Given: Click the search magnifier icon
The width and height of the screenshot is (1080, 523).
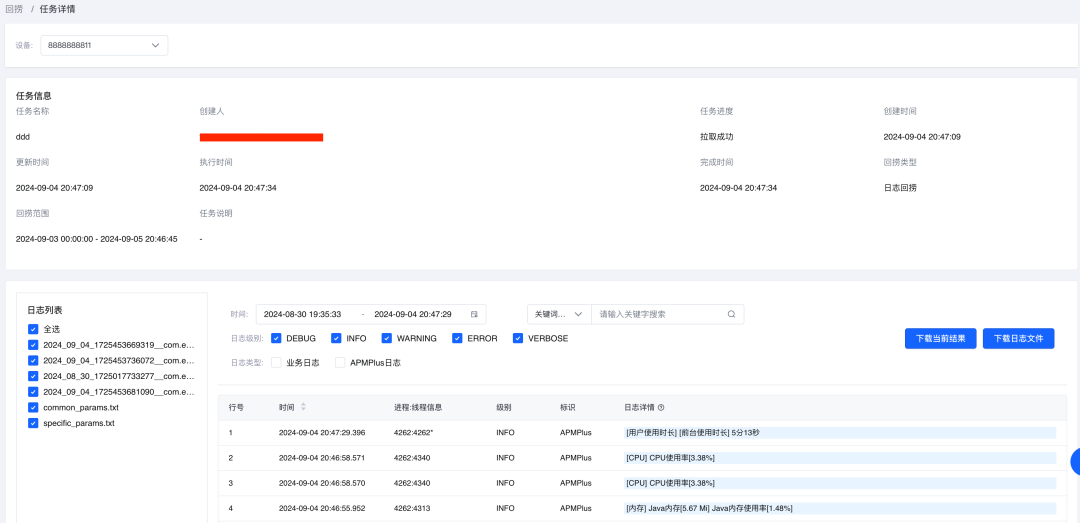Looking at the screenshot, I should coord(731,314).
